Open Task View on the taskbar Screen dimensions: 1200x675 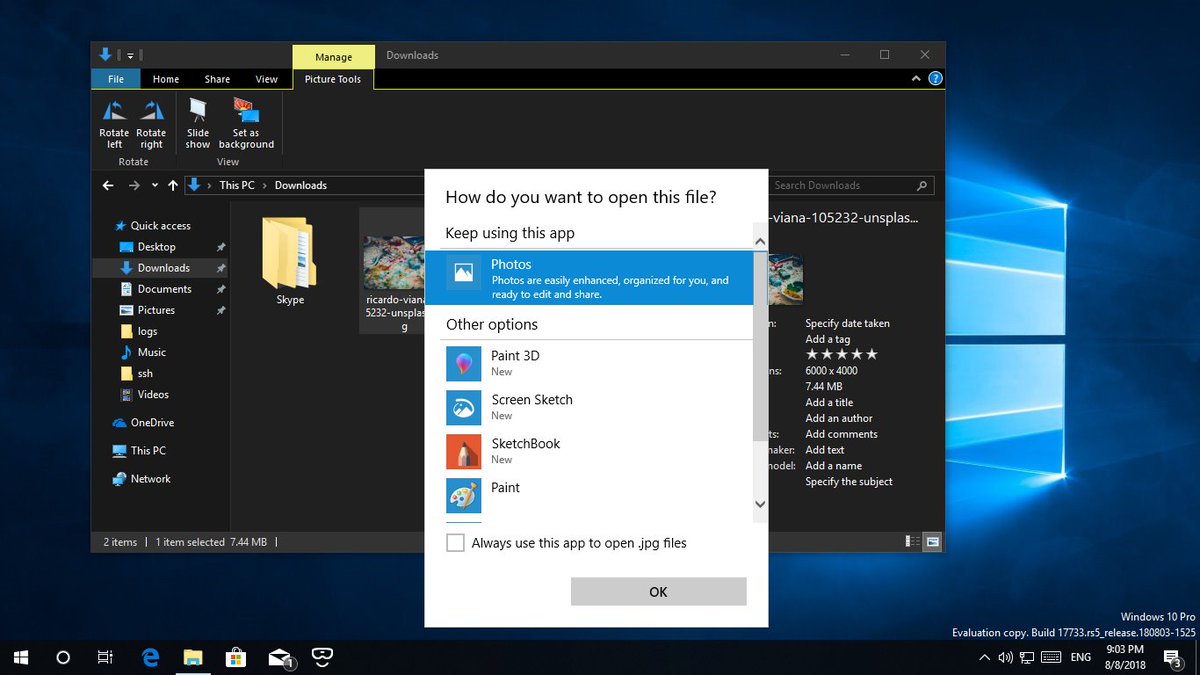105,657
